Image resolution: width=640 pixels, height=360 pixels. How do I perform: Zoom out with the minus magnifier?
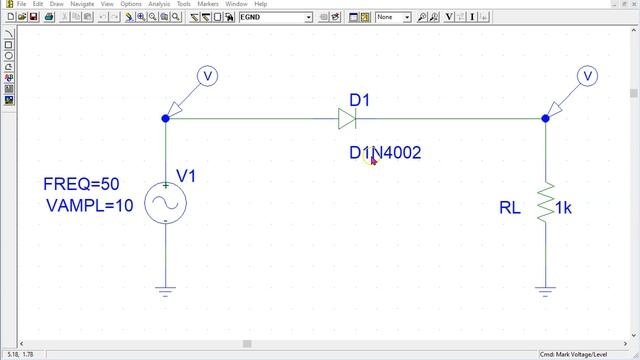coord(153,17)
